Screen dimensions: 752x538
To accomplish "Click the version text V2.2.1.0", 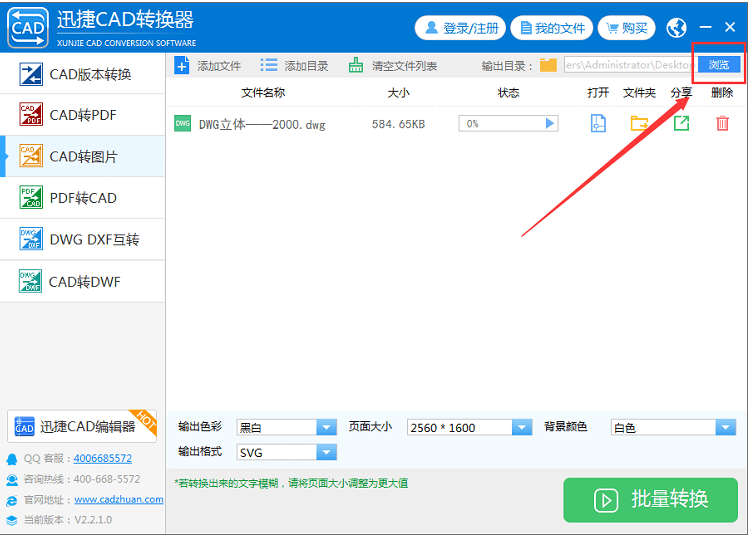I will pos(93,520).
